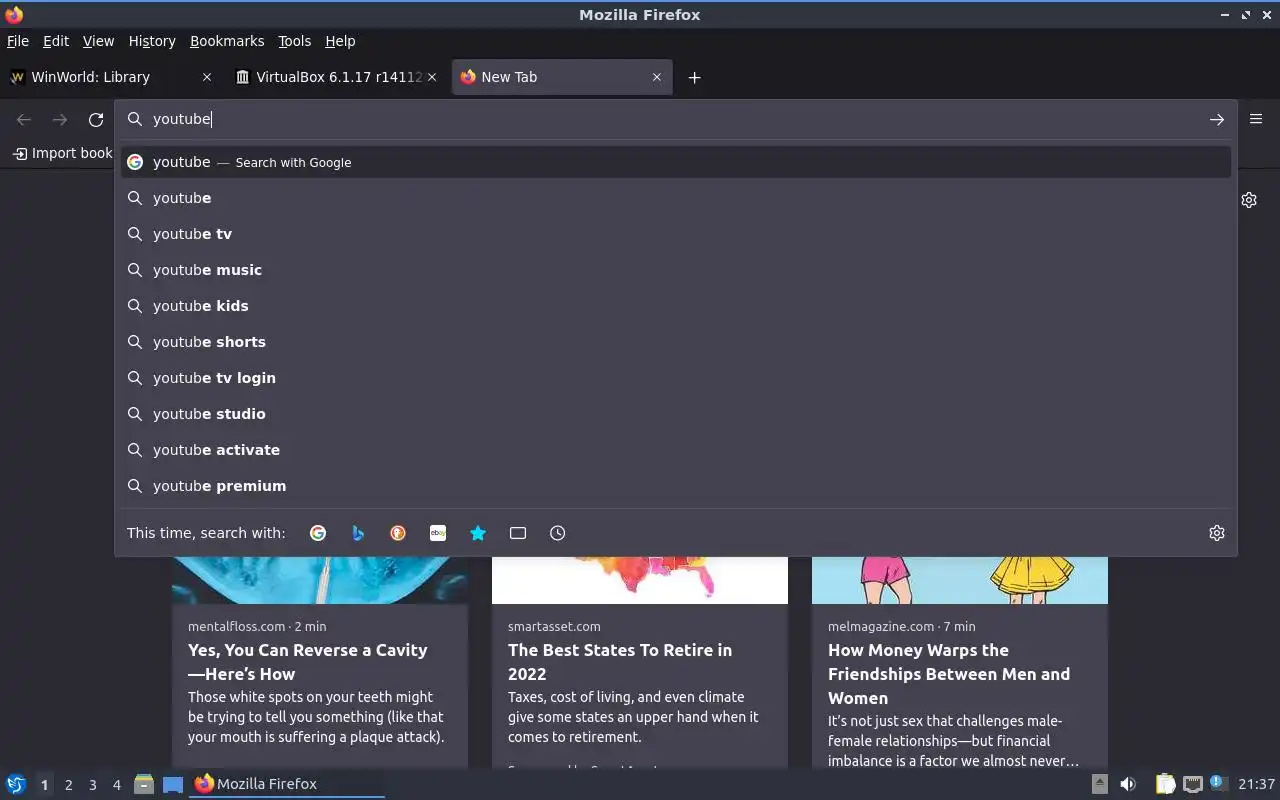The height and width of the screenshot is (800, 1280).
Task: Open 'Yes, You Can Reverse a Cavity' article
Action: [x=307, y=662]
